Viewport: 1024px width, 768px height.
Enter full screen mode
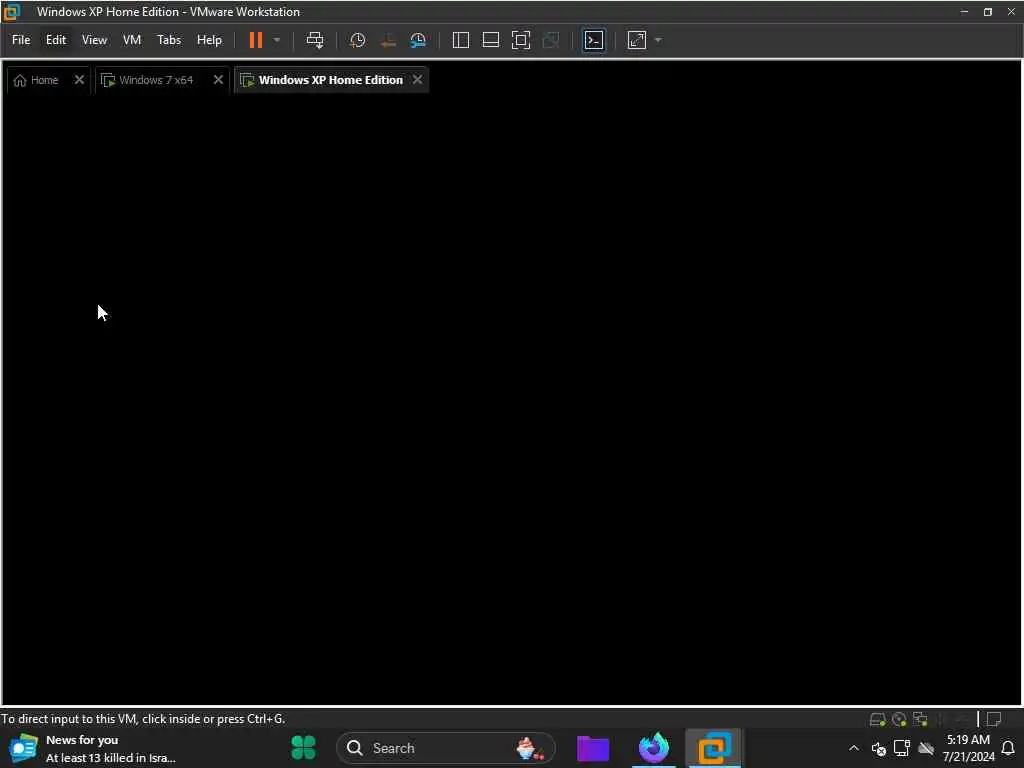[x=520, y=40]
